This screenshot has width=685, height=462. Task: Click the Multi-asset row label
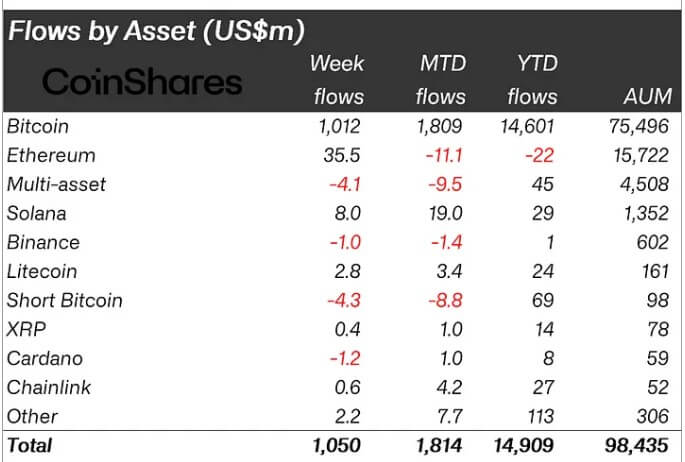point(56,184)
